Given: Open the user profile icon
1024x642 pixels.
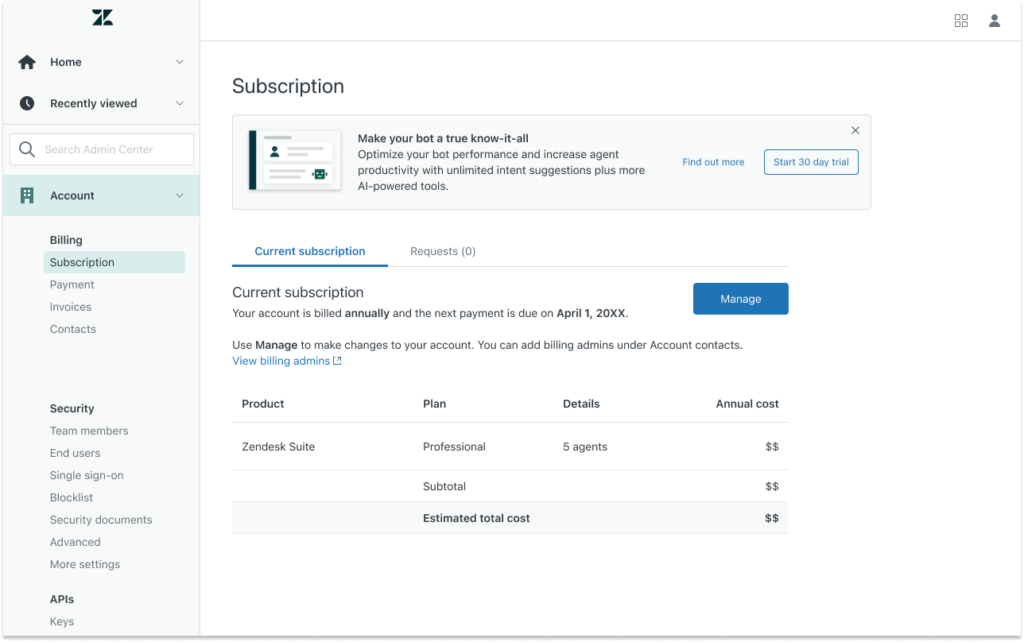Looking at the screenshot, I should coord(994,20).
